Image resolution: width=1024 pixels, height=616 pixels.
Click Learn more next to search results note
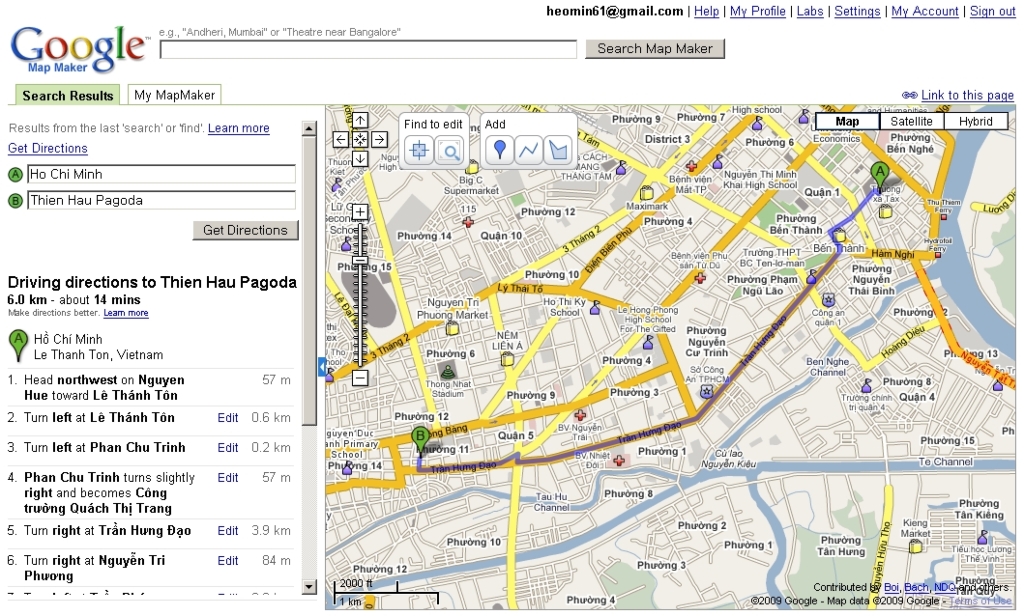pos(238,128)
